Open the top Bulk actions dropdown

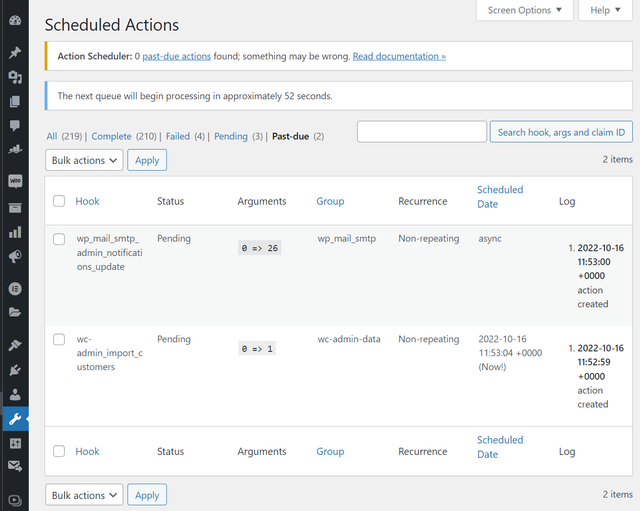[x=84, y=160]
